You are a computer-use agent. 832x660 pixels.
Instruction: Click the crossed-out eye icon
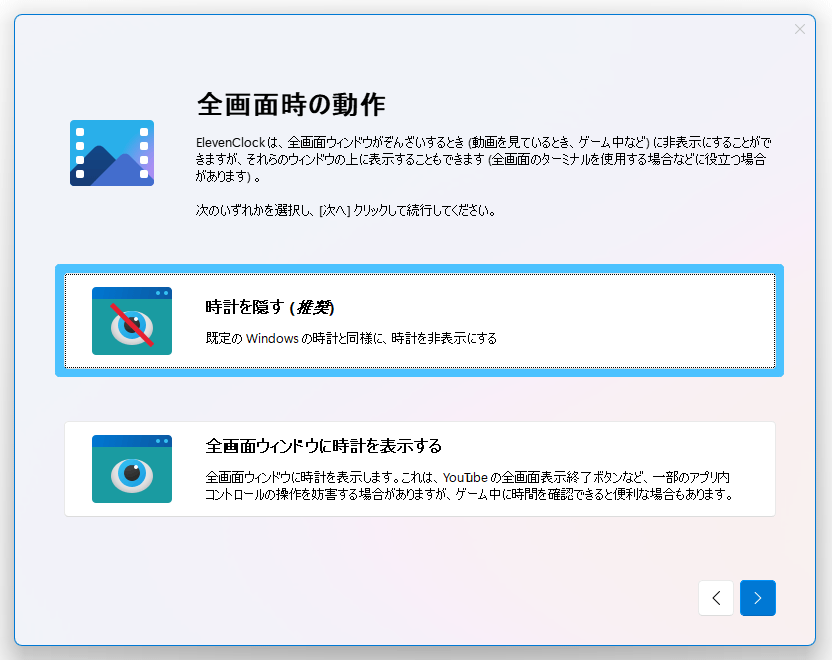tap(132, 321)
